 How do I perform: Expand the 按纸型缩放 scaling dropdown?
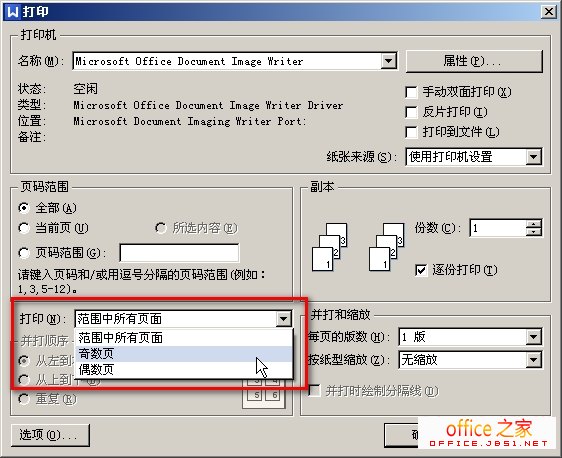[x=533, y=359]
